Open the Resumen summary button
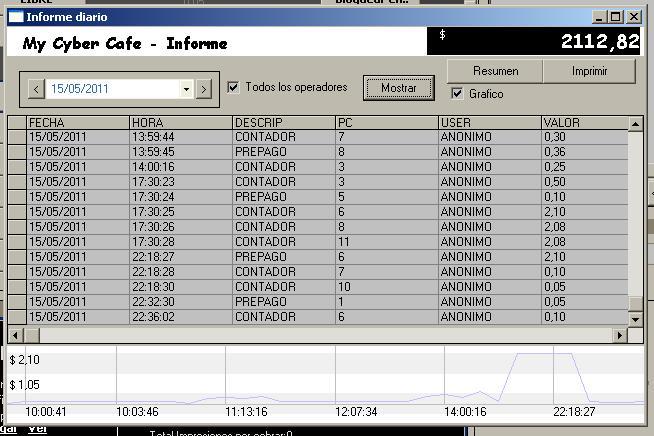This screenshot has width=654, height=436. pos(495,71)
